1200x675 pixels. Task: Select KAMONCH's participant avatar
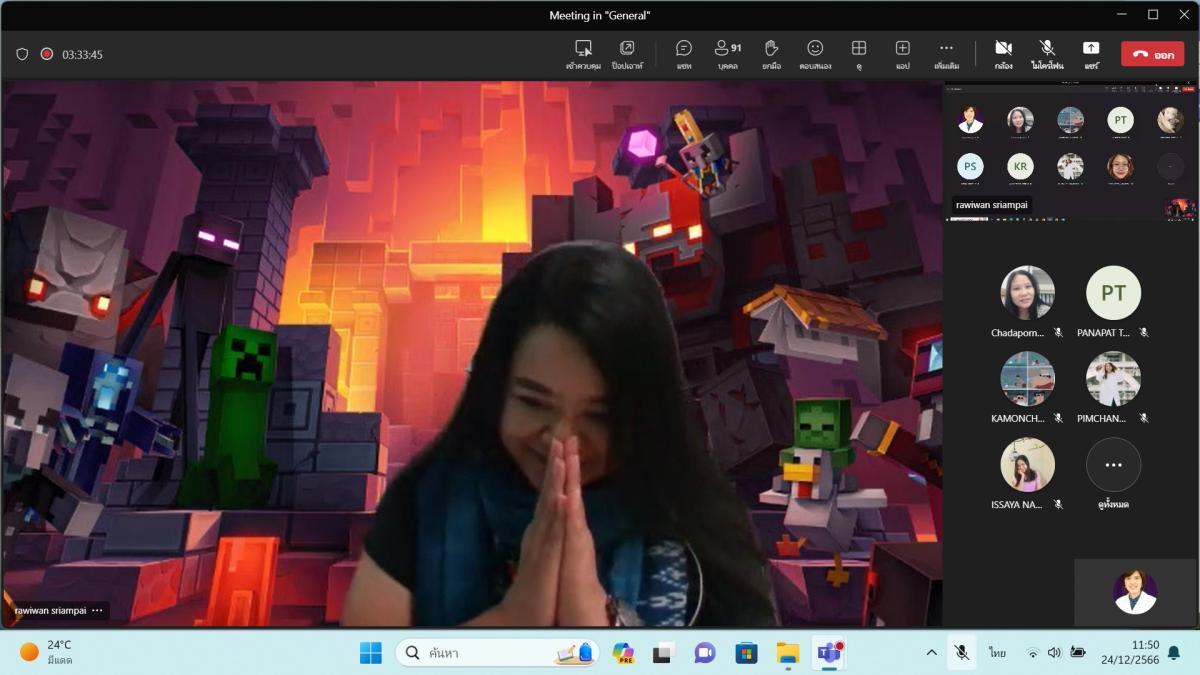1028,379
